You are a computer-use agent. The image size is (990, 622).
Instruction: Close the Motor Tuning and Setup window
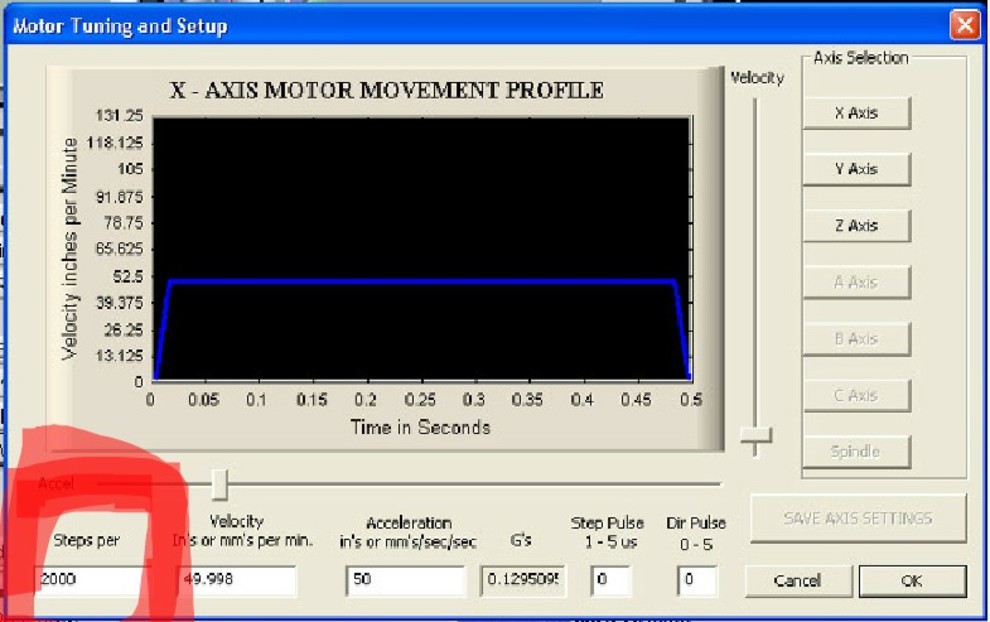tap(964, 25)
